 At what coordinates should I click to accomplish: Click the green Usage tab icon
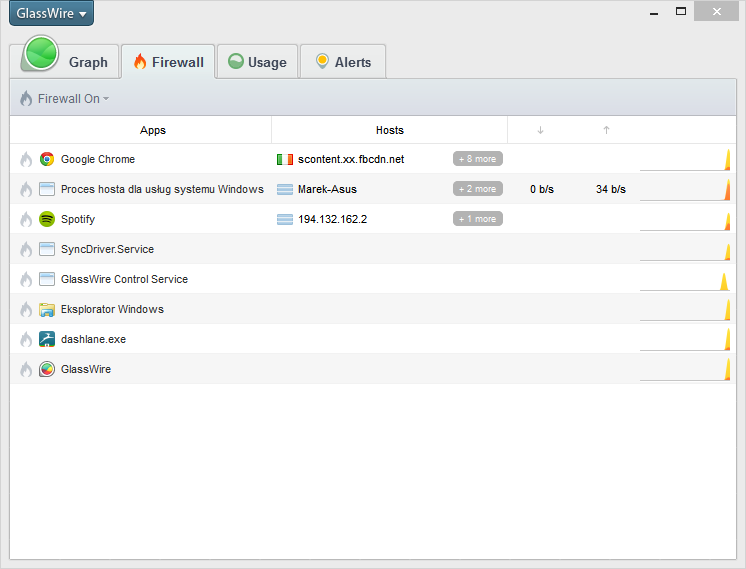(236, 61)
